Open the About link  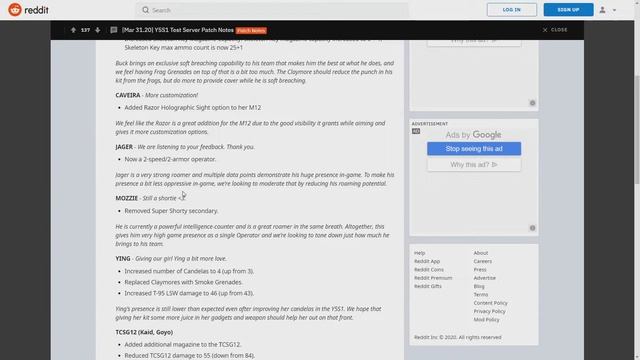(x=481, y=253)
